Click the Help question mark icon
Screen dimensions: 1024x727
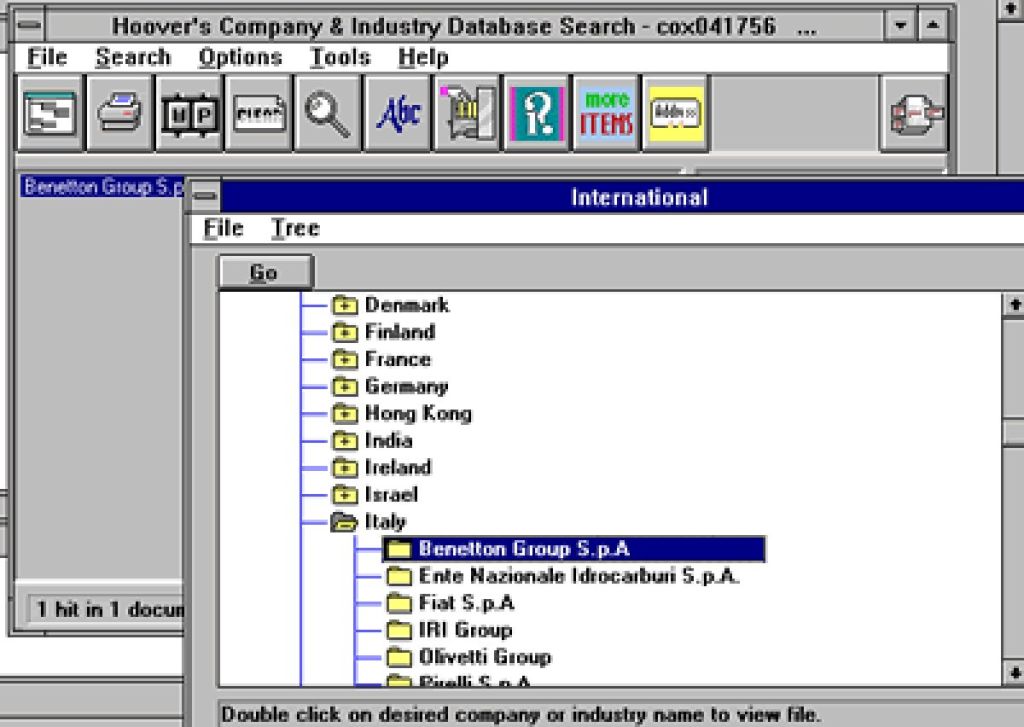click(x=535, y=113)
